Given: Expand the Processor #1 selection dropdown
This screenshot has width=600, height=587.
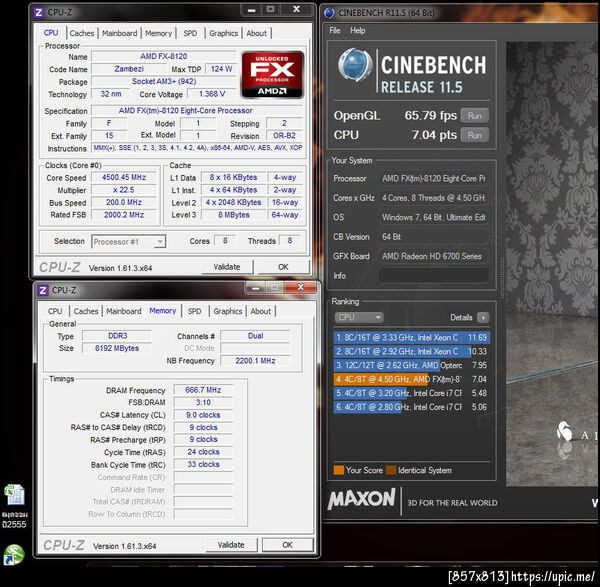Looking at the screenshot, I should point(128,241).
